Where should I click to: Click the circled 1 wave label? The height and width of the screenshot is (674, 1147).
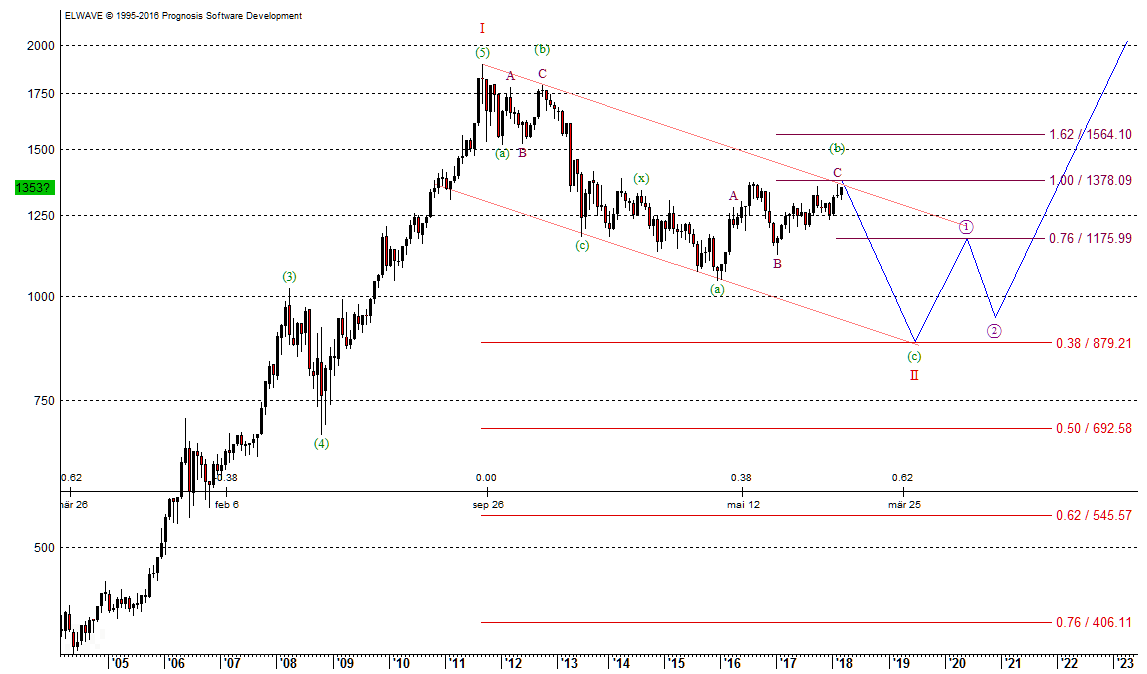[966, 227]
